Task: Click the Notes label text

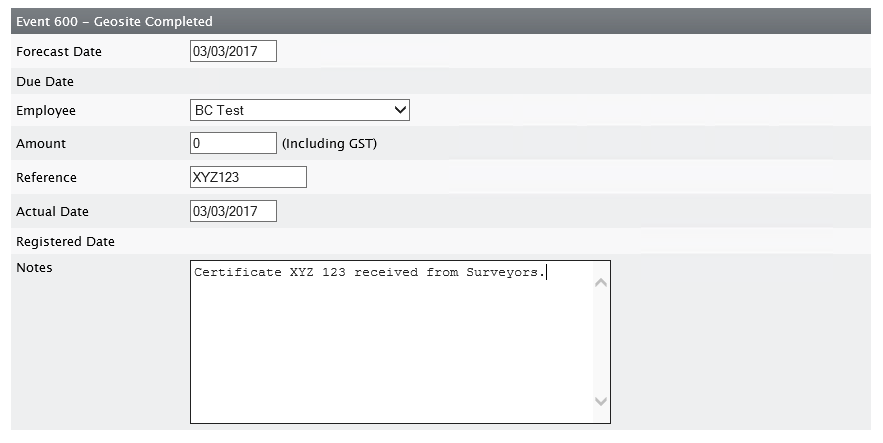Action: point(34,268)
